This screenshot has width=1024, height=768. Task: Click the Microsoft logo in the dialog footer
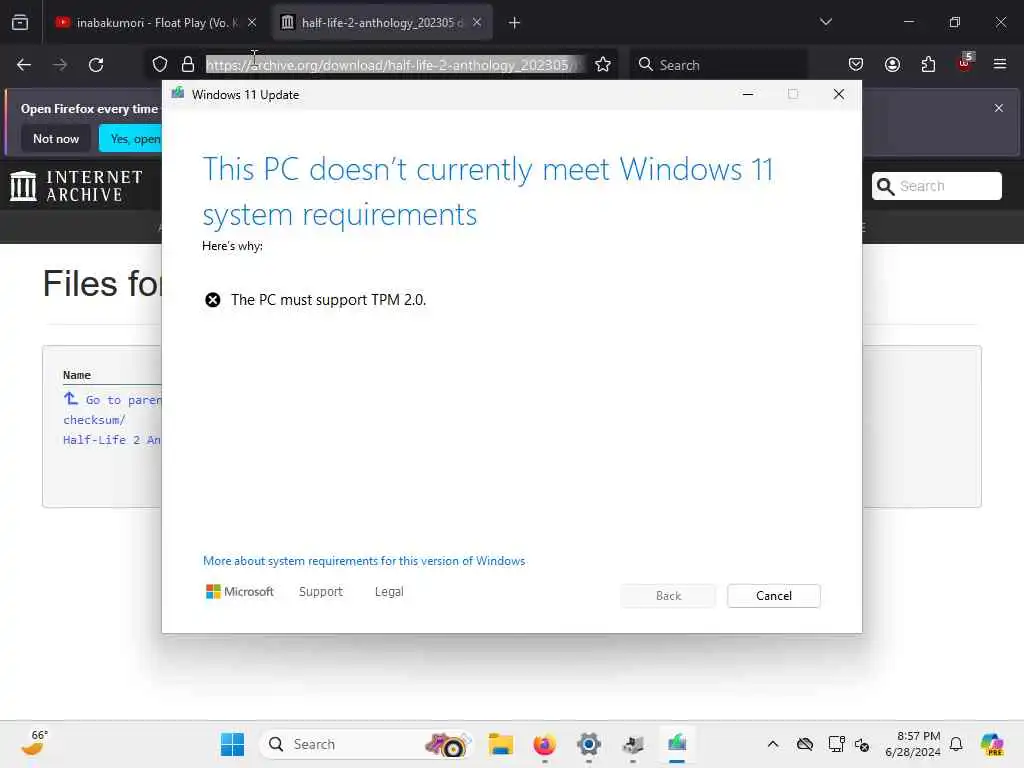point(240,592)
